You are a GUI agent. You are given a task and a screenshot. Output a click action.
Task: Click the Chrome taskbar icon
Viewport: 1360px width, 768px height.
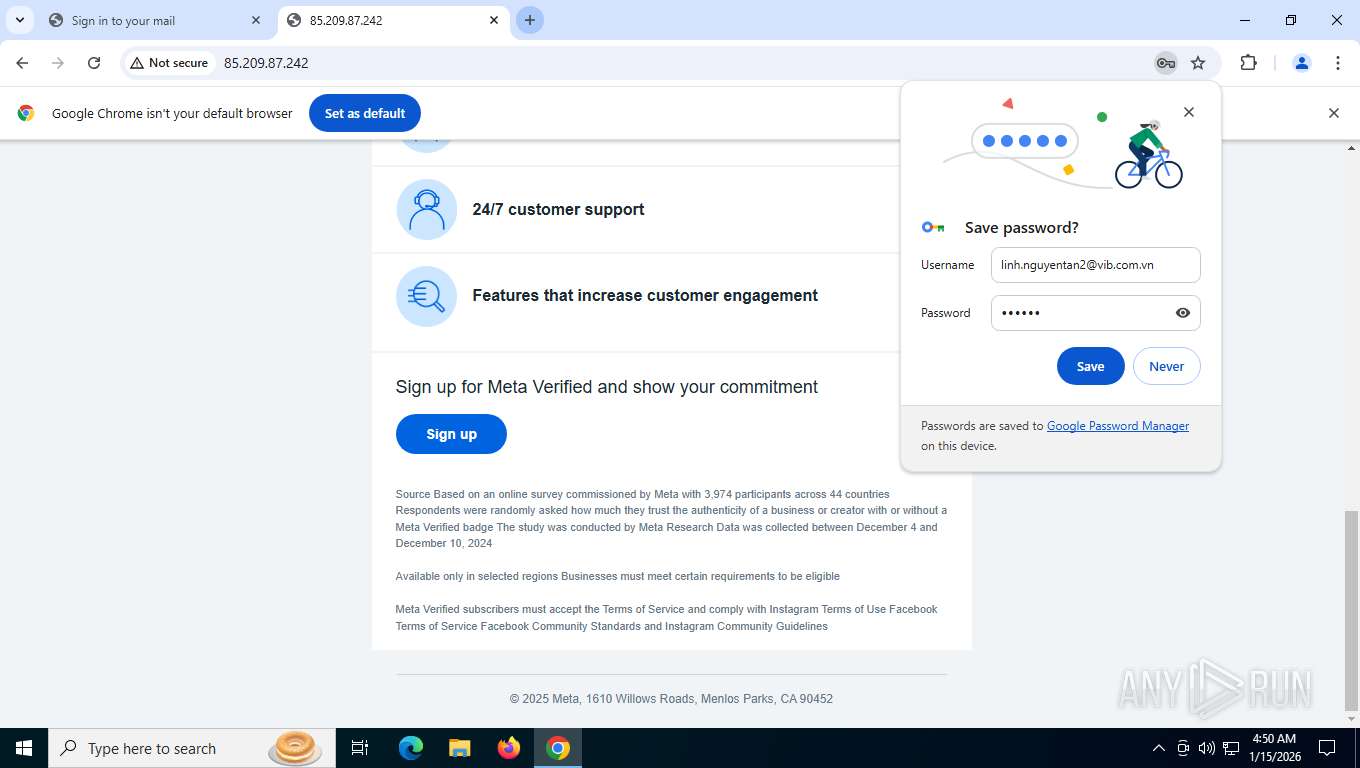coord(558,748)
